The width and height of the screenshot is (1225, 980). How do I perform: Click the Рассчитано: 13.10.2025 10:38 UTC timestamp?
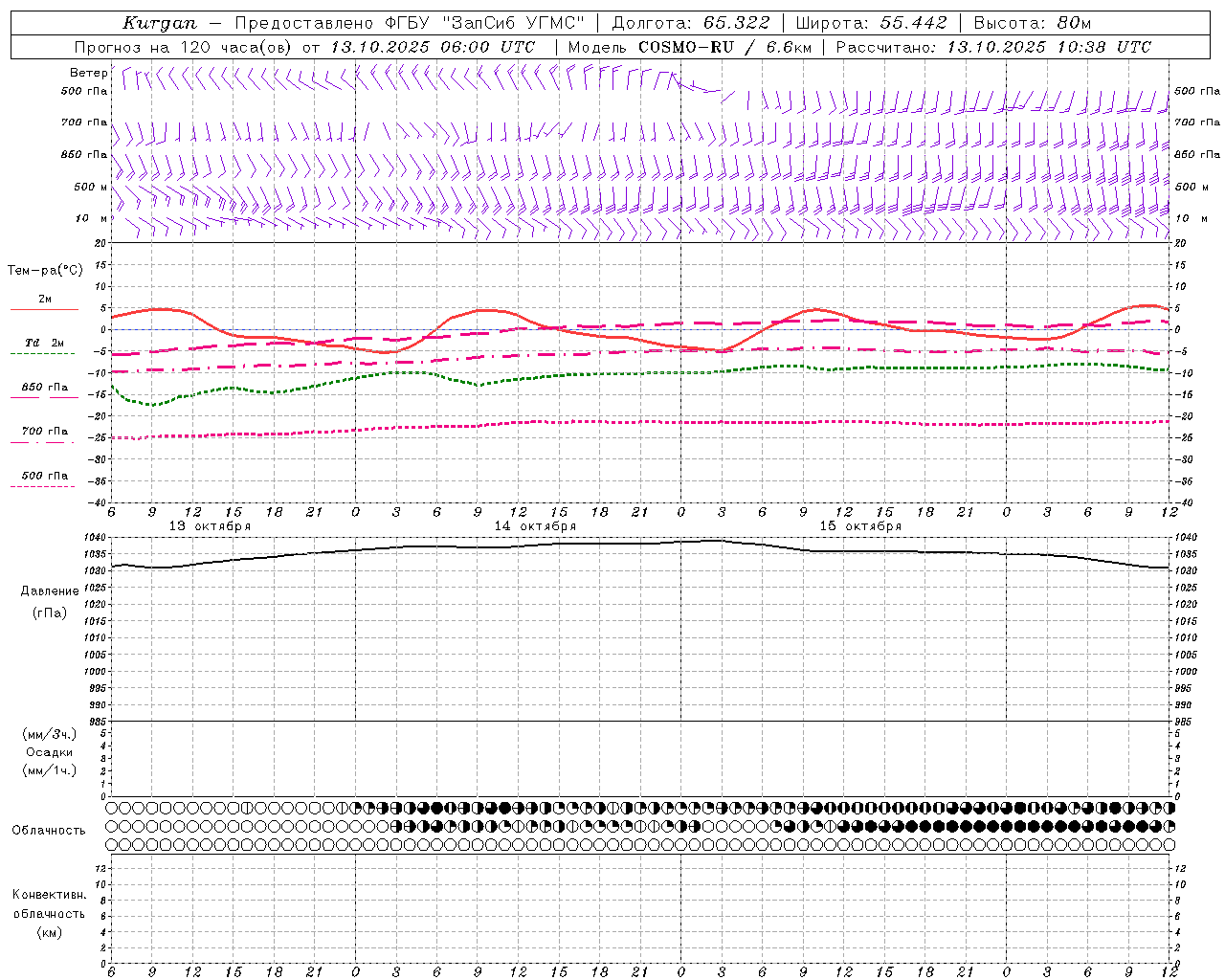993,47
